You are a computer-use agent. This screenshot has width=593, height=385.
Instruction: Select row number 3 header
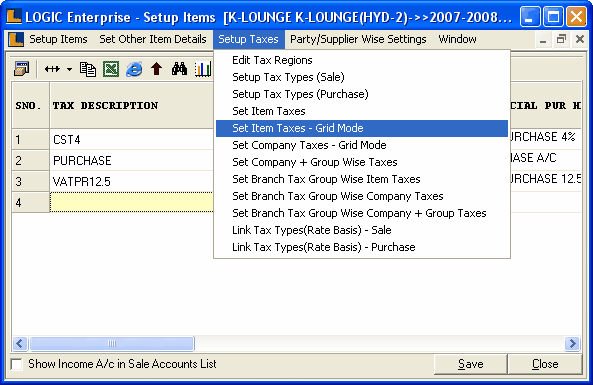pyautogui.click(x=31, y=182)
